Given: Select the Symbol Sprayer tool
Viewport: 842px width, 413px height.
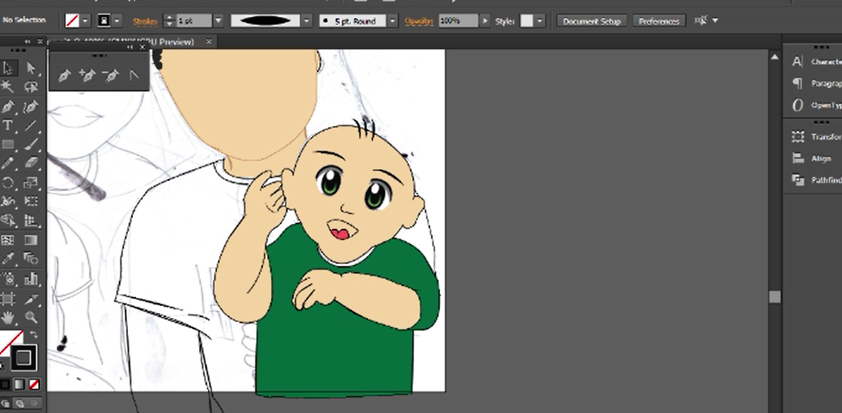Looking at the screenshot, I should (8, 278).
